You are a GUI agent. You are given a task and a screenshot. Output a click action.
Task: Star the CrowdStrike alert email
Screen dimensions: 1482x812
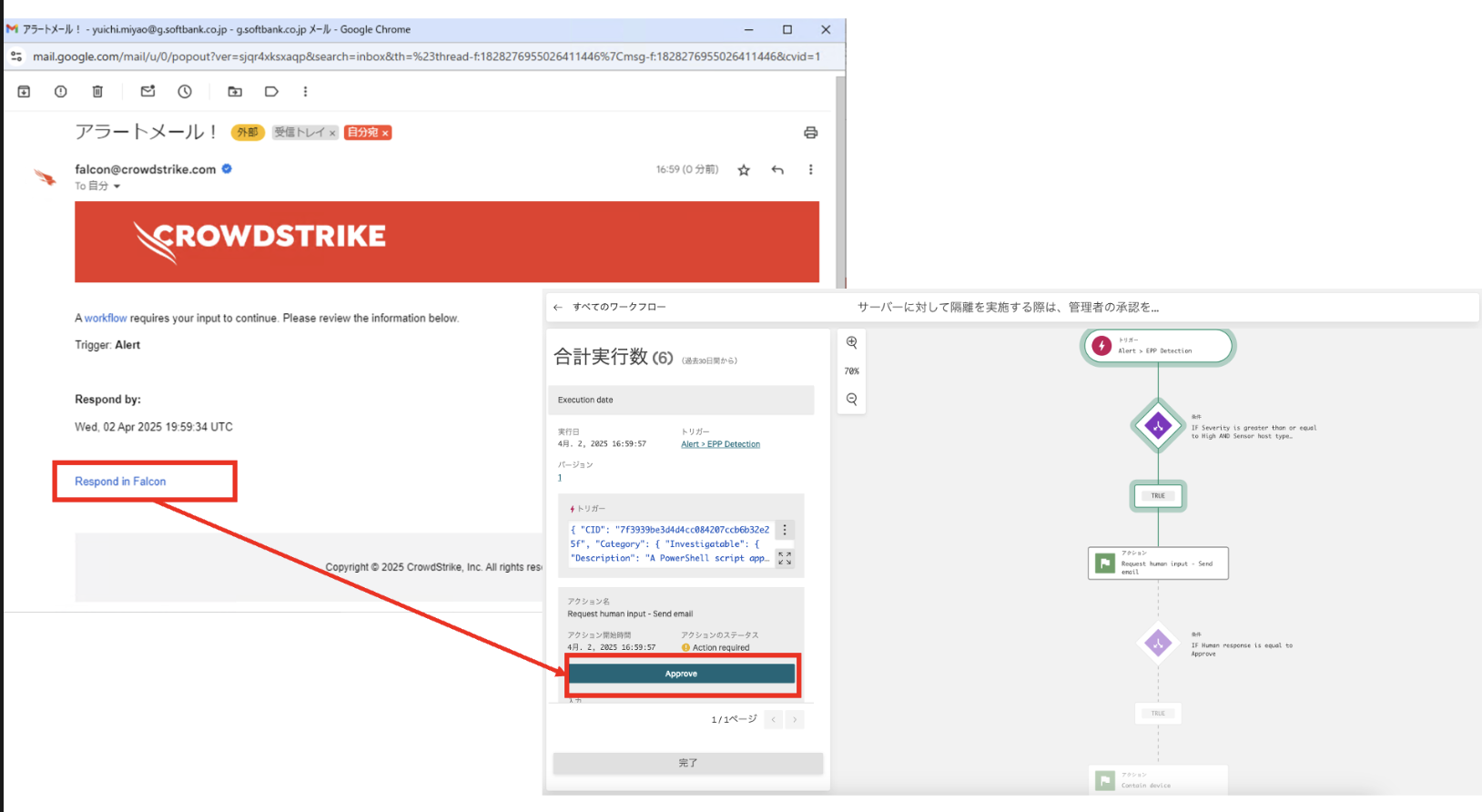[744, 170]
